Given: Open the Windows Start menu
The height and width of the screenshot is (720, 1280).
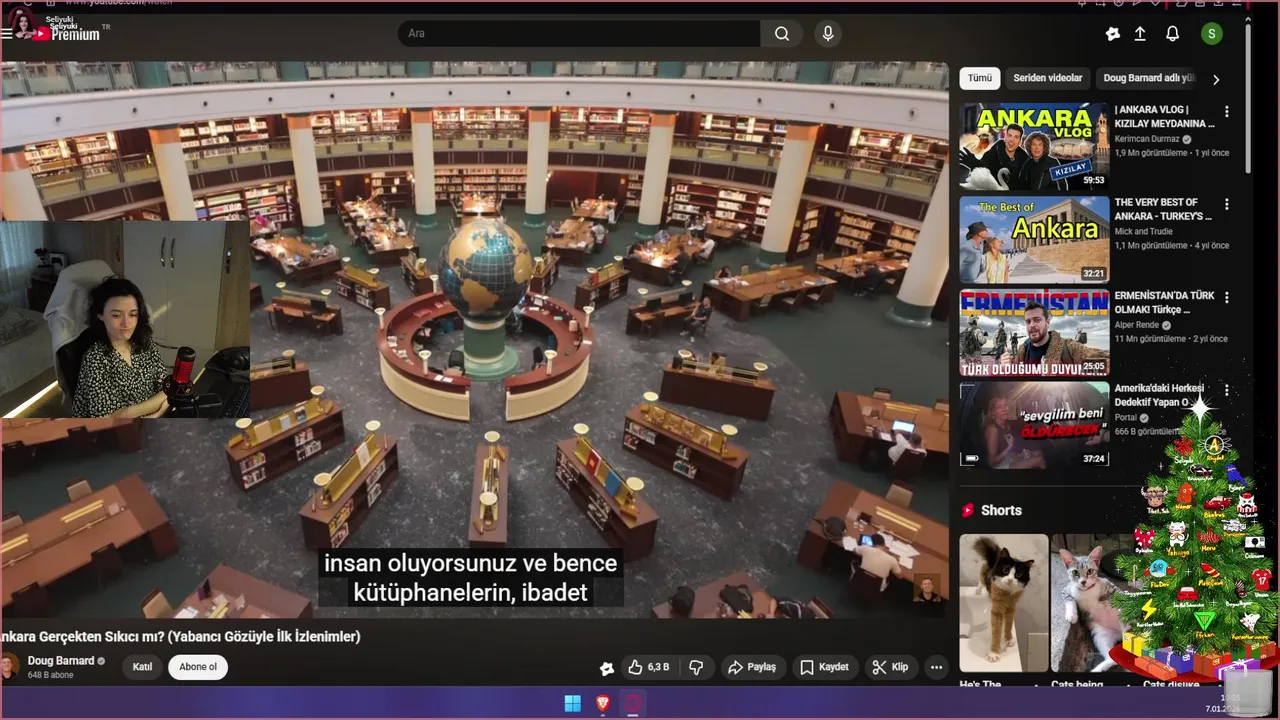Looking at the screenshot, I should click(573, 703).
